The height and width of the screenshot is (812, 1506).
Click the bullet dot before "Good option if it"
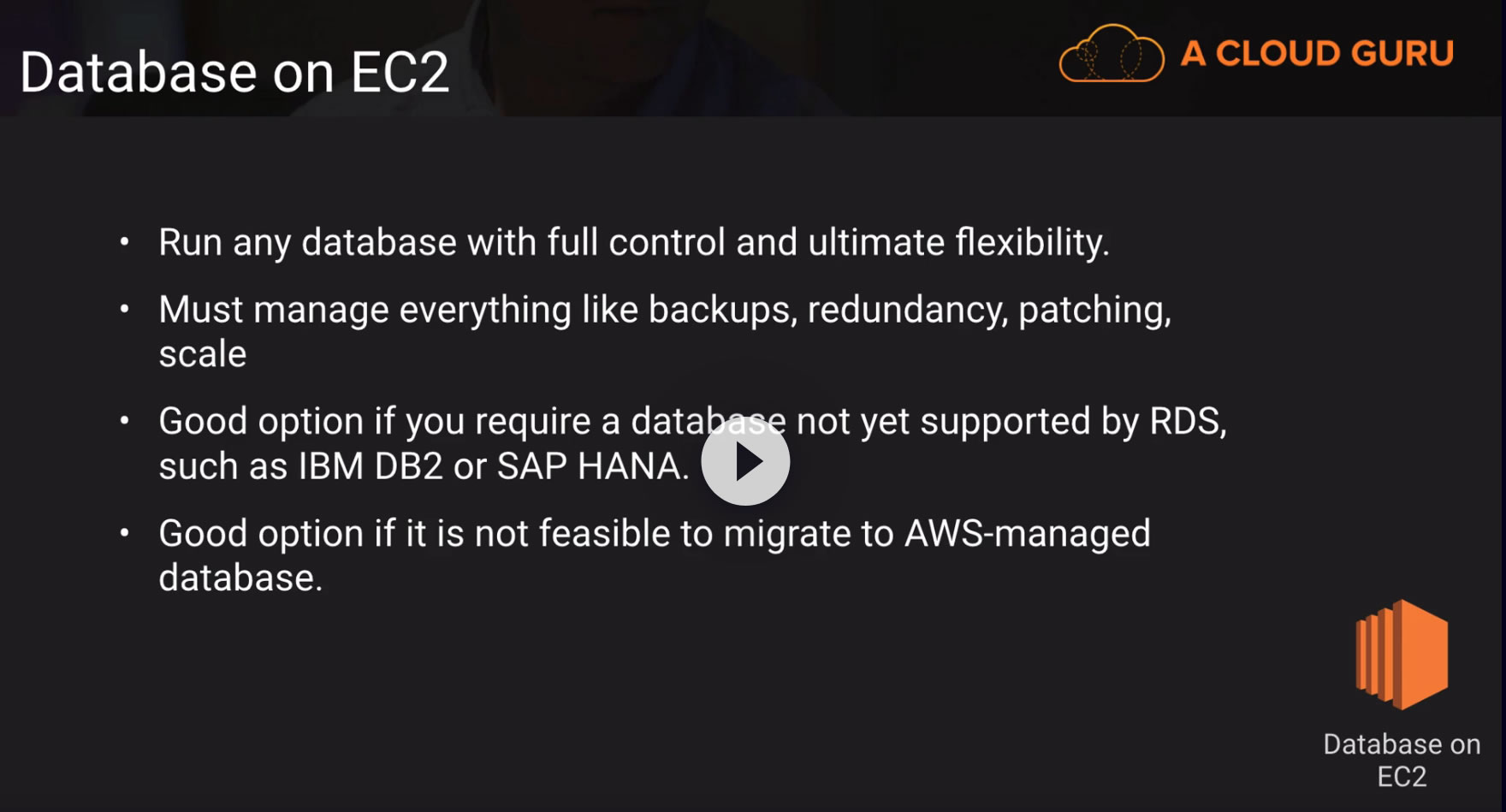pos(125,533)
